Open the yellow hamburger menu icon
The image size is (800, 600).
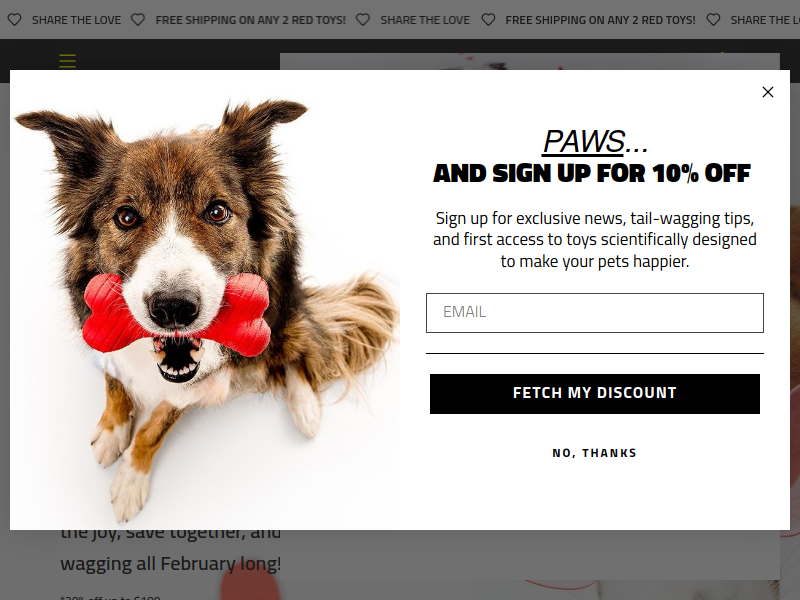tap(67, 61)
